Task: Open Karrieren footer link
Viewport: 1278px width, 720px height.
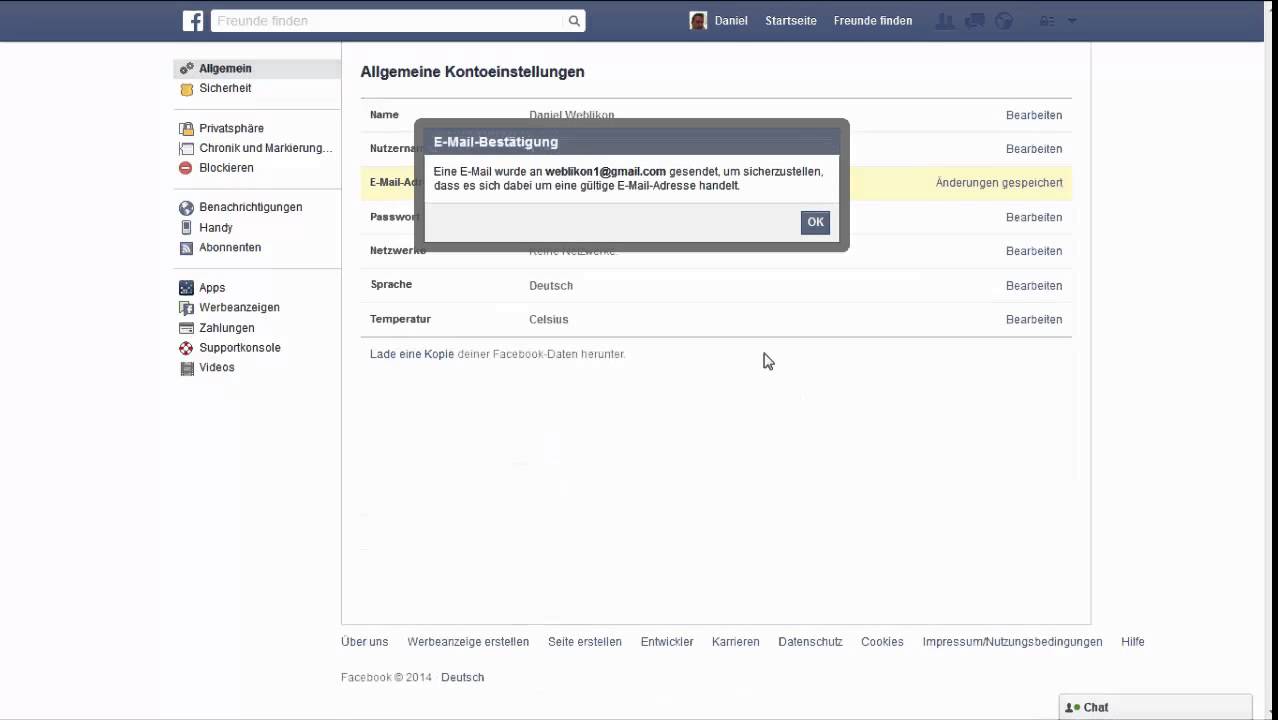Action: pos(736,642)
